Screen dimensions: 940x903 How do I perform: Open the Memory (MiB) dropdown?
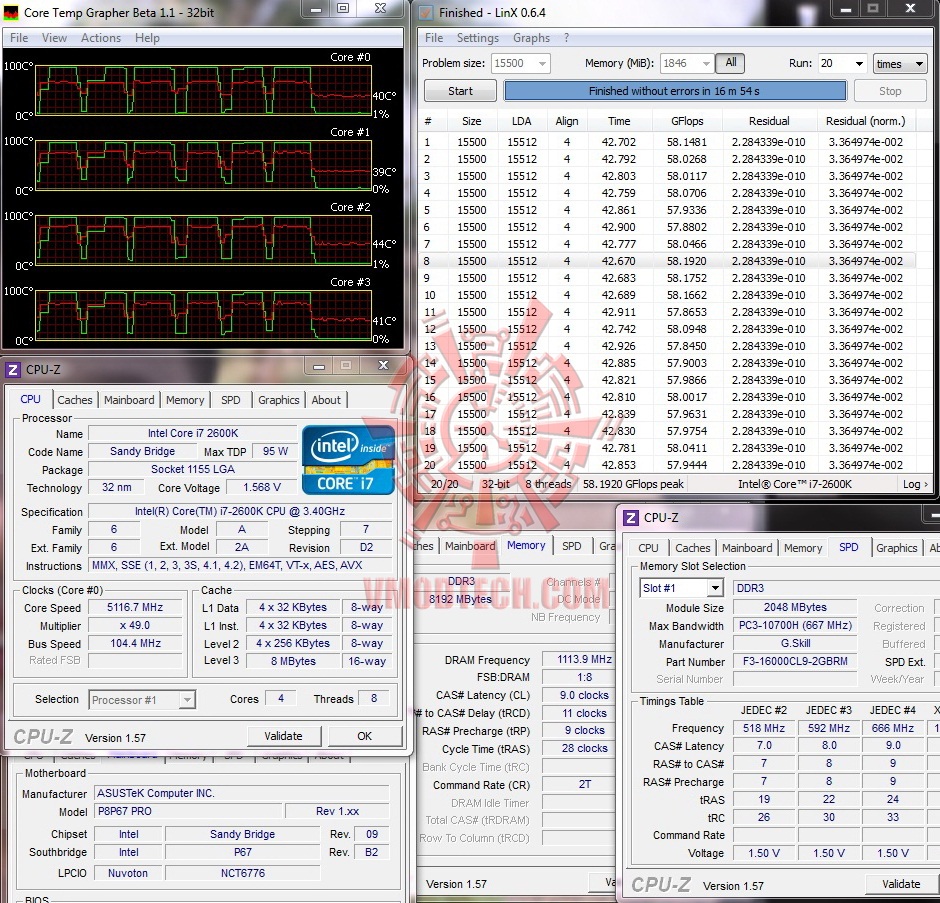click(706, 63)
